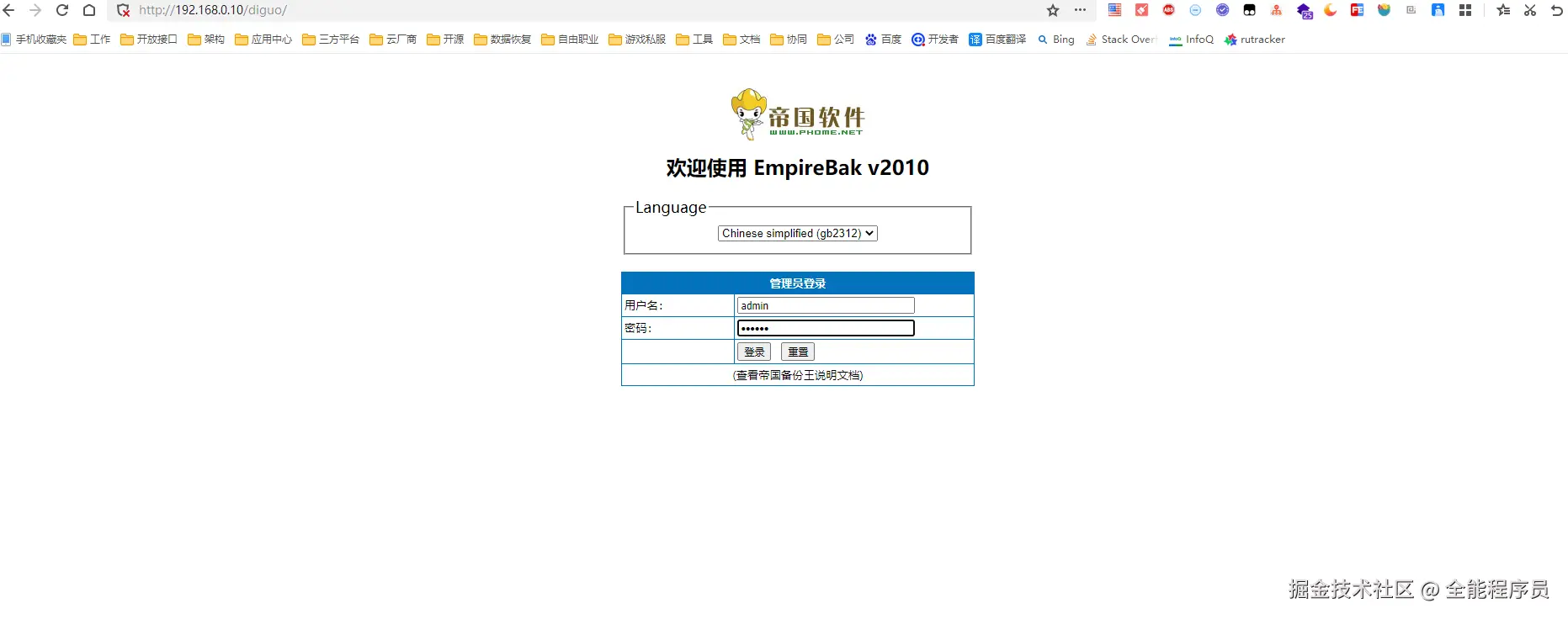Reload the current page
1568x619 pixels.
(x=62, y=10)
